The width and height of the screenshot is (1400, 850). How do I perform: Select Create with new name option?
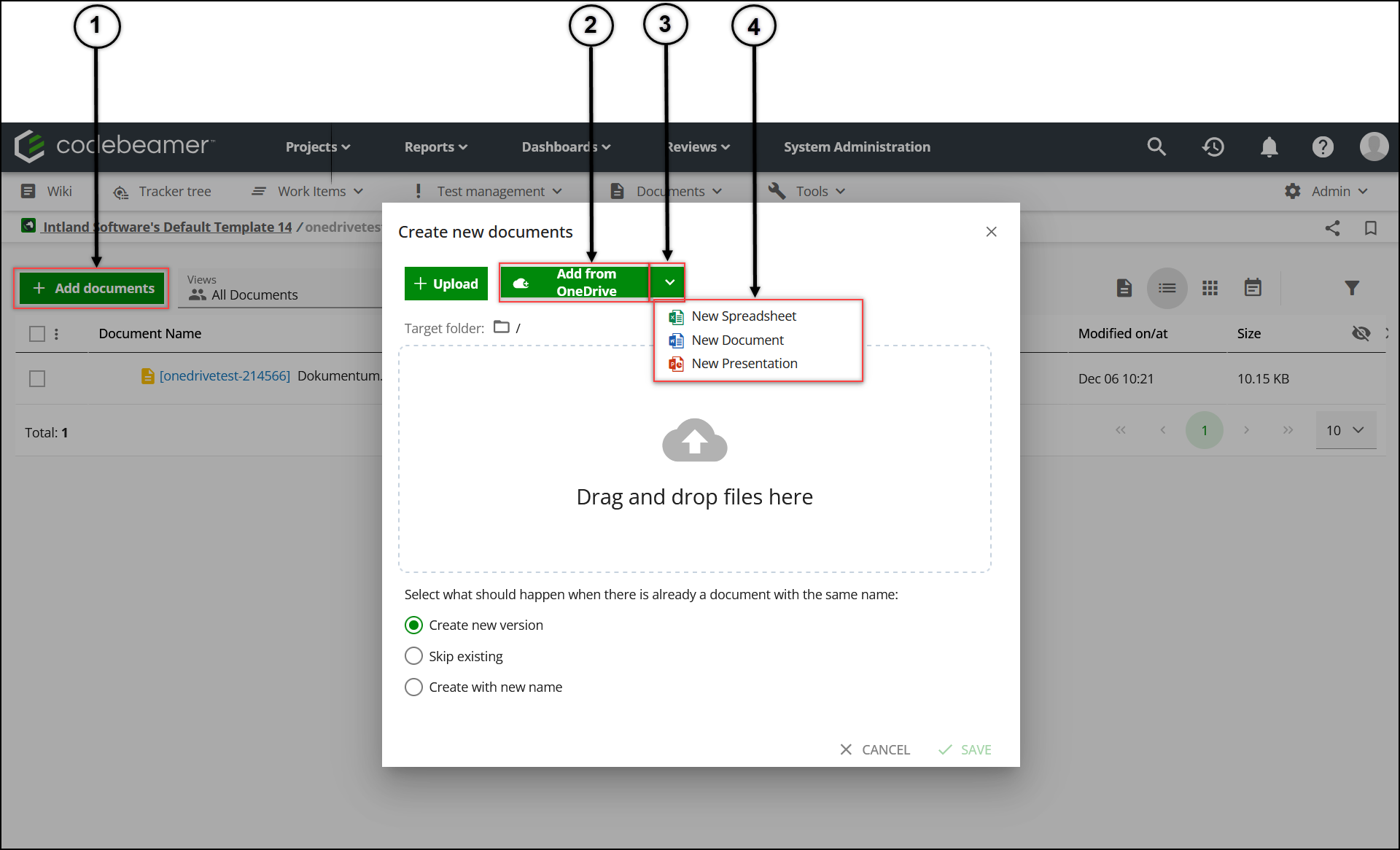pyautogui.click(x=413, y=687)
